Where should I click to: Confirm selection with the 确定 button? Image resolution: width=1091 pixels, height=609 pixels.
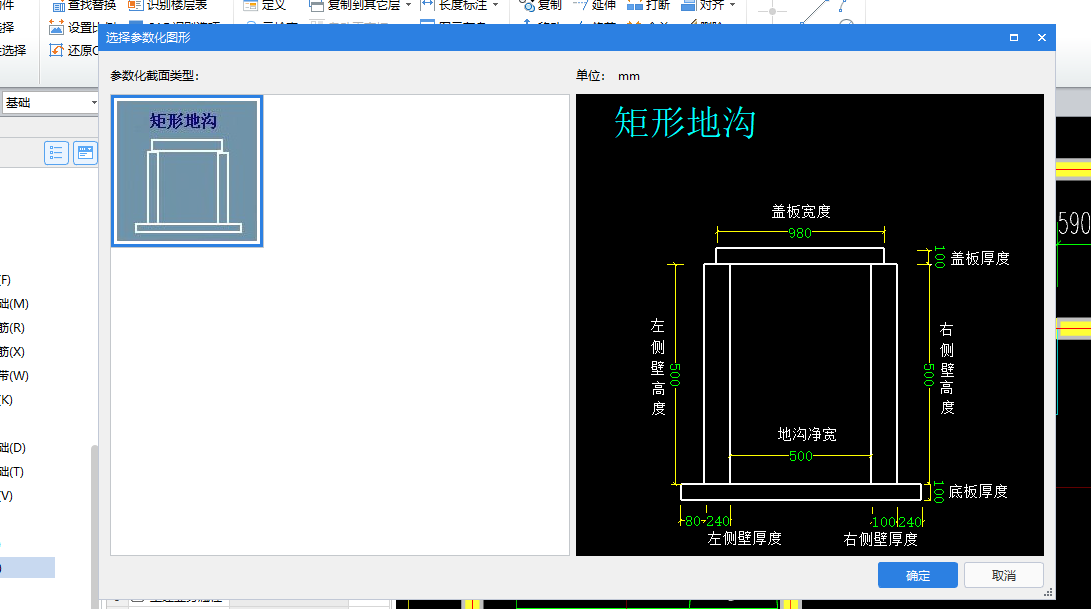[918, 576]
